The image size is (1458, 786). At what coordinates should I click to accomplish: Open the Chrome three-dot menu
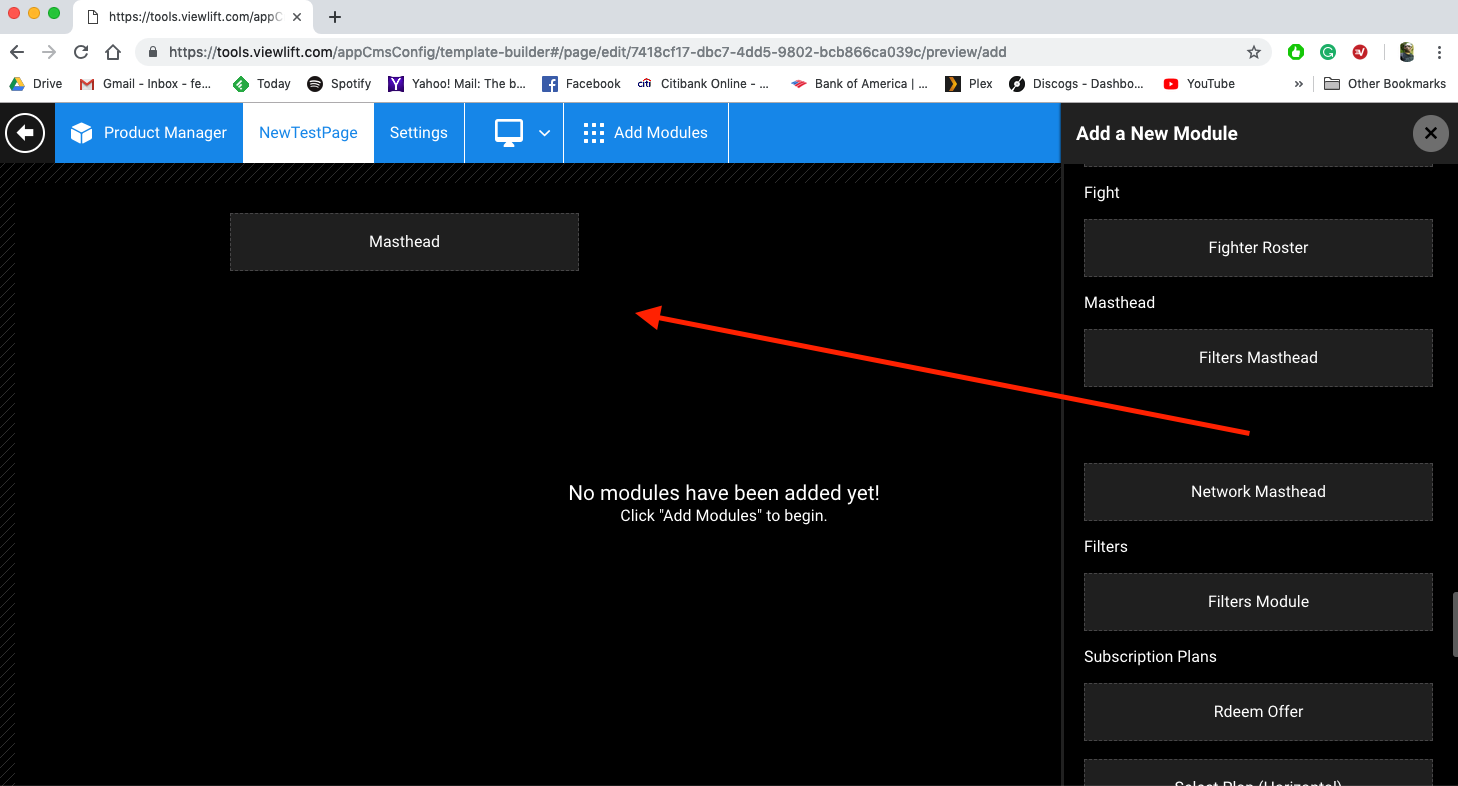(1440, 52)
